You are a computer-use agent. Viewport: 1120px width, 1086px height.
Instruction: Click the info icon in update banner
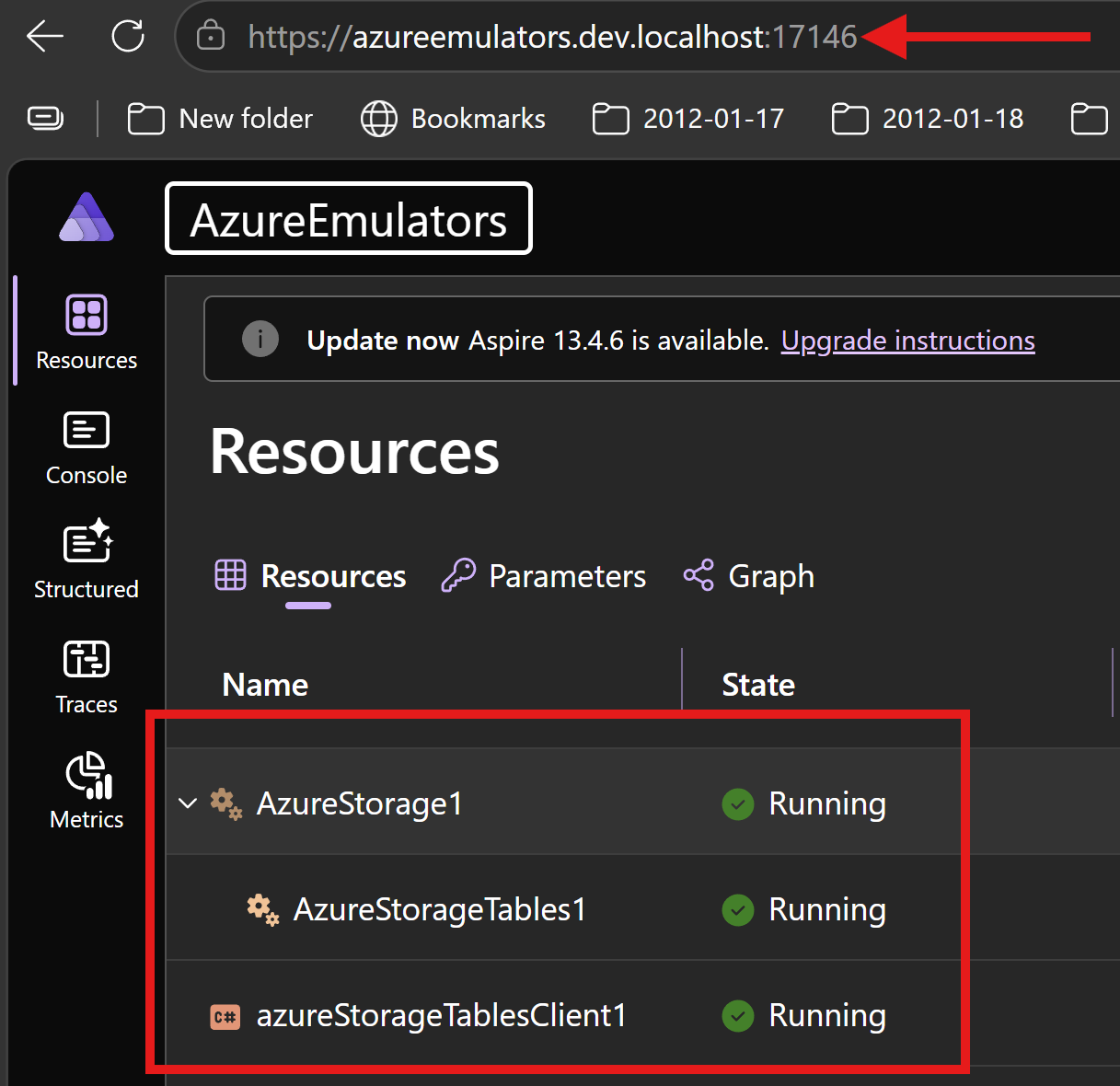(260, 340)
